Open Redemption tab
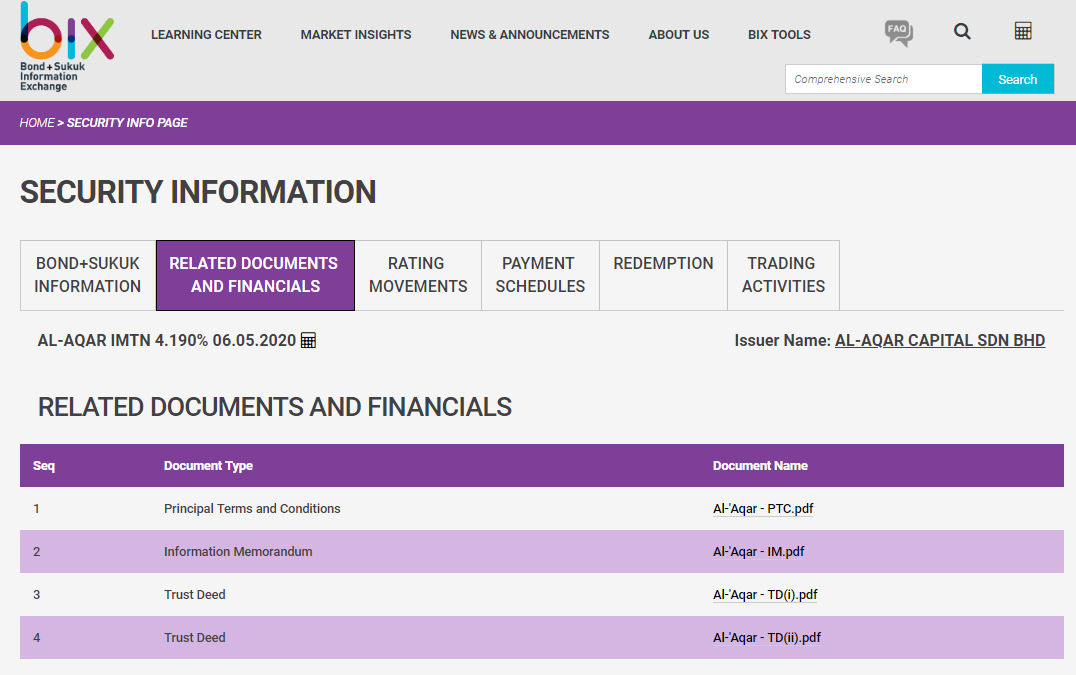The image size is (1076, 675). pos(664,275)
